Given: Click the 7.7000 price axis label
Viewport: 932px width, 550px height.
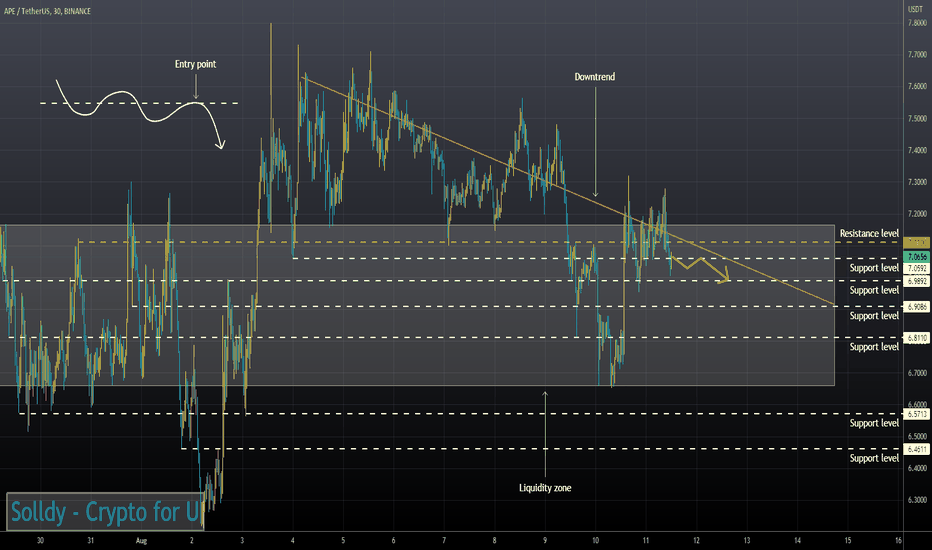Looking at the screenshot, I should (917, 55).
